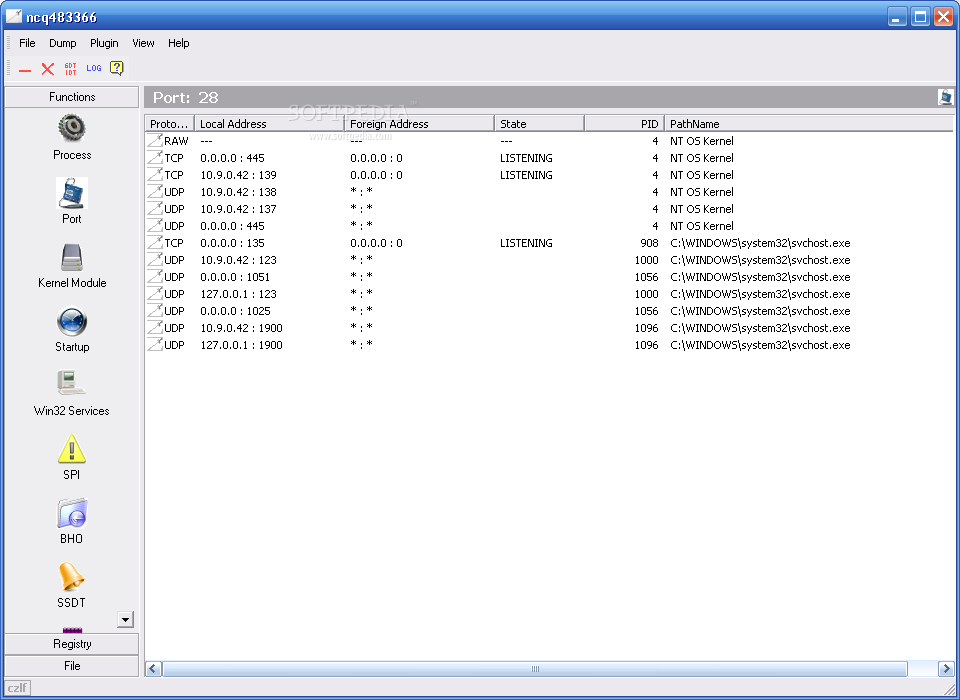Open the BHO function
Viewport: 960px width, 700px height.
pyautogui.click(x=72, y=521)
